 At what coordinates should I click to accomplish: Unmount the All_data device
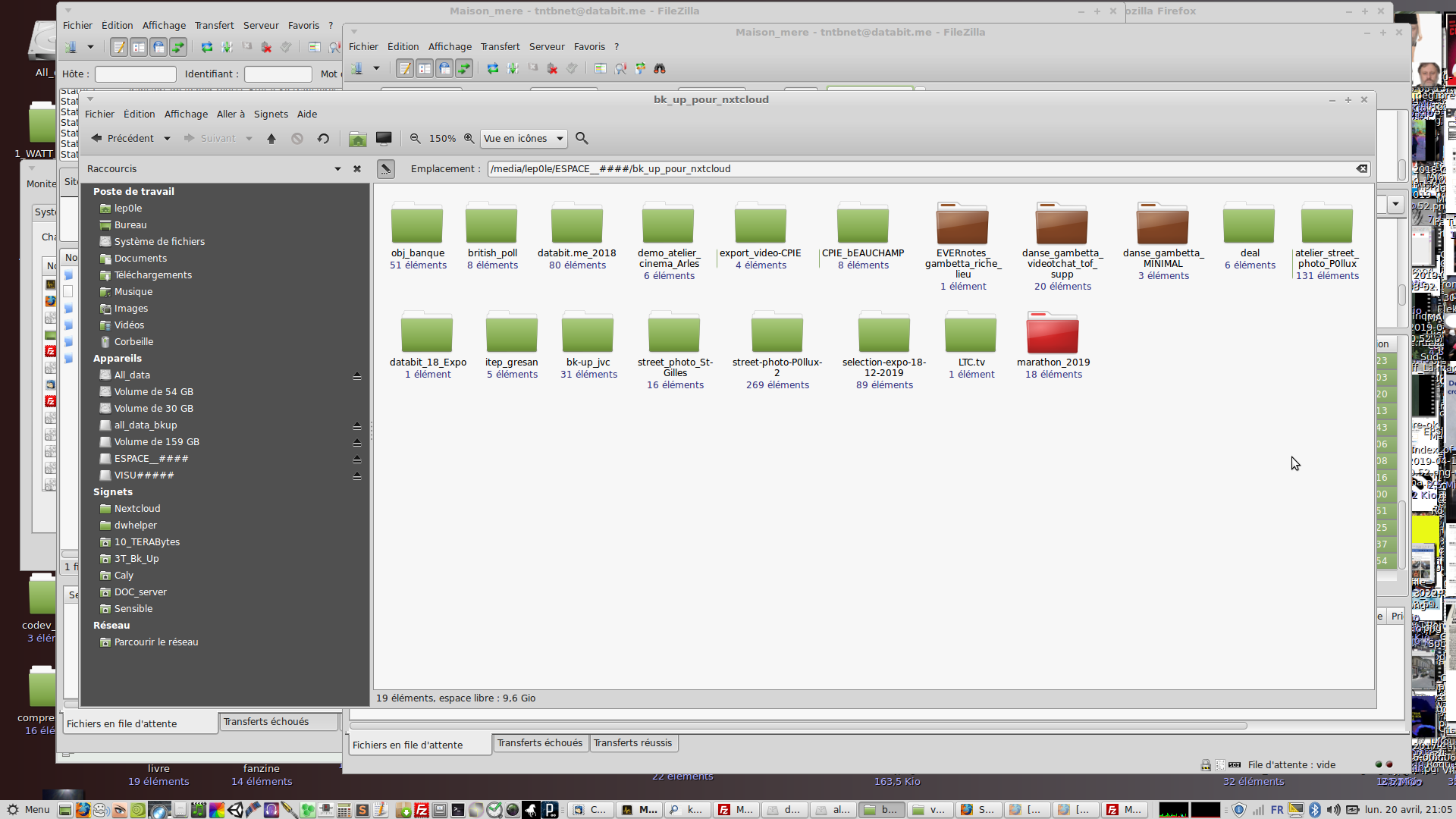coord(357,376)
